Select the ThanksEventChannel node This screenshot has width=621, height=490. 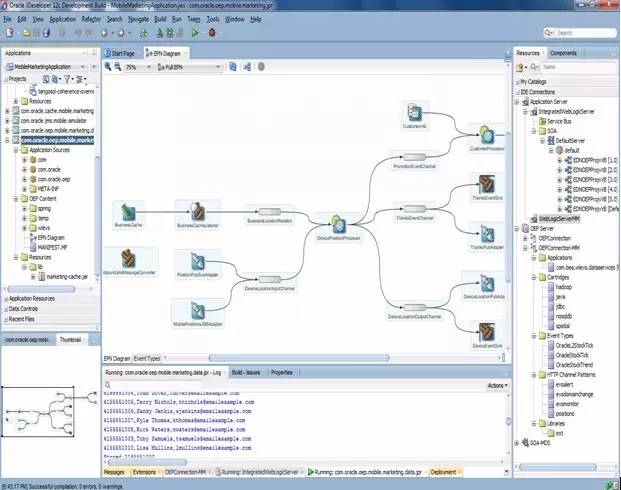click(415, 212)
